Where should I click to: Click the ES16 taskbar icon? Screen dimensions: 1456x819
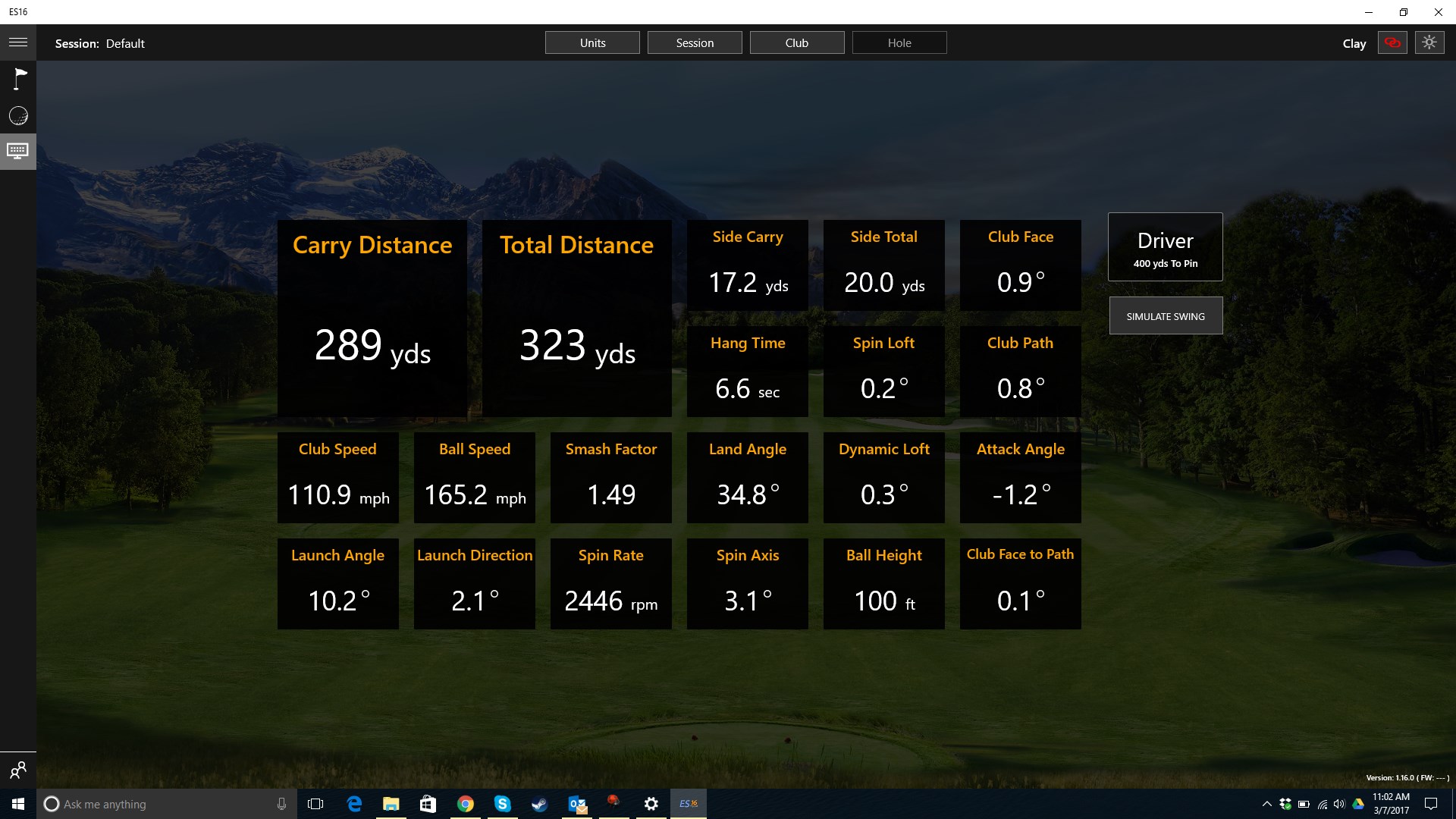pos(689,804)
